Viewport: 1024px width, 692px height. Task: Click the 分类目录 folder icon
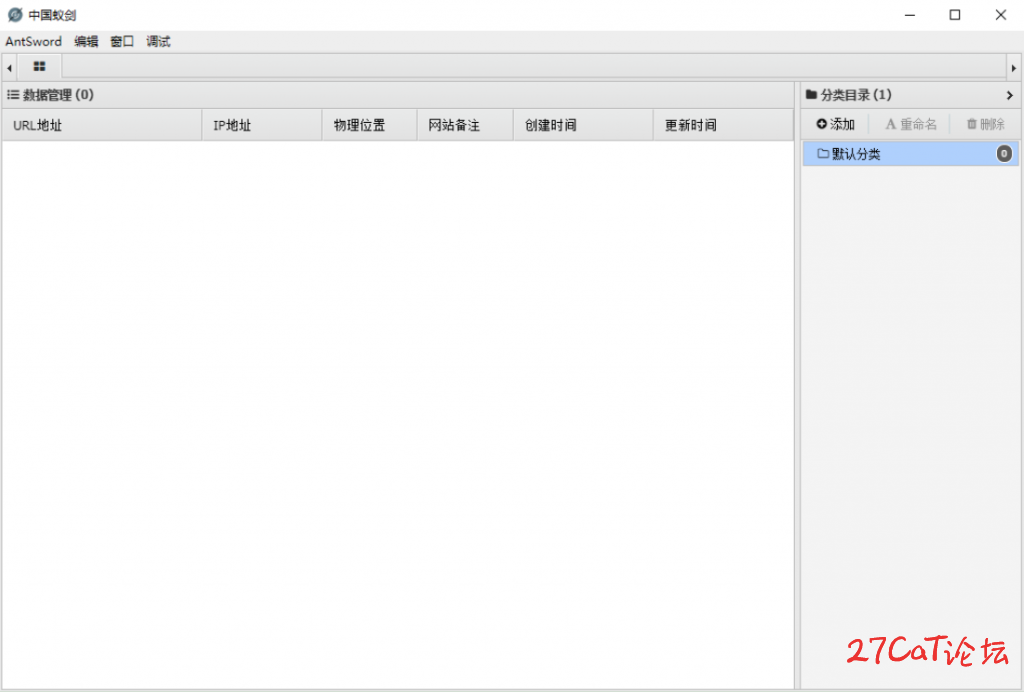[x=811, y=95]
